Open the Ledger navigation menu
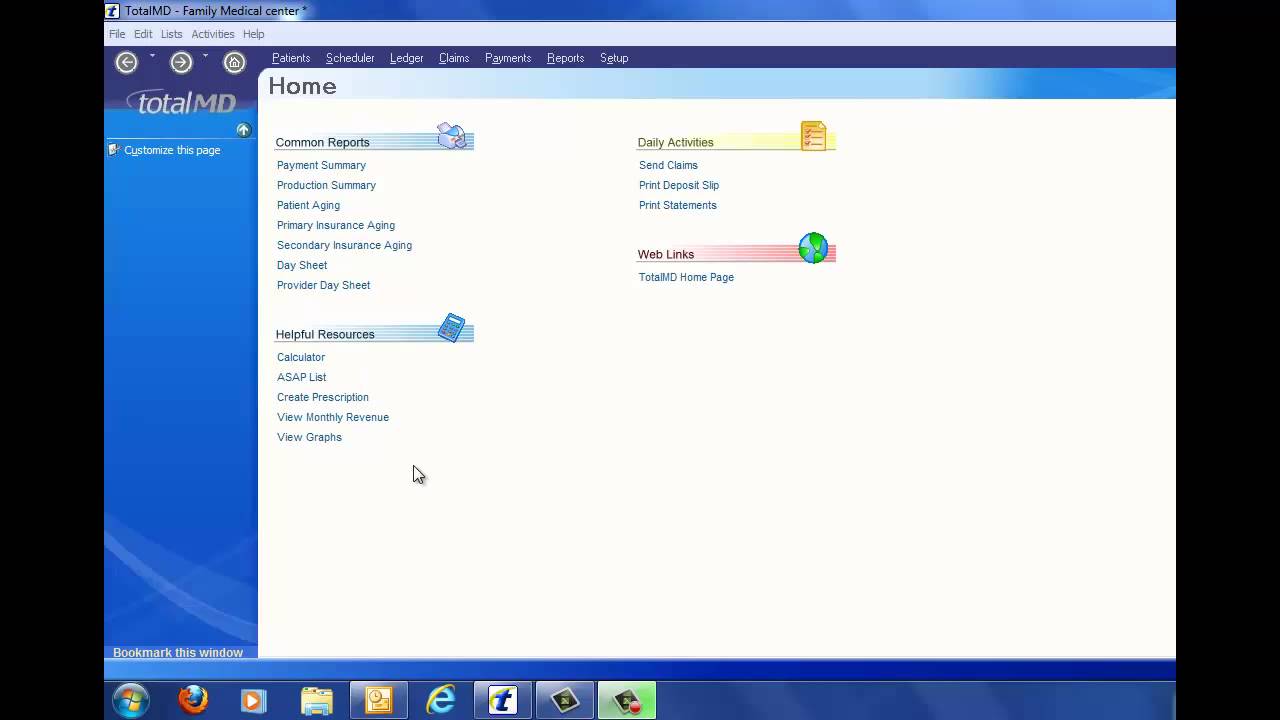 click(x=406, y=58)
